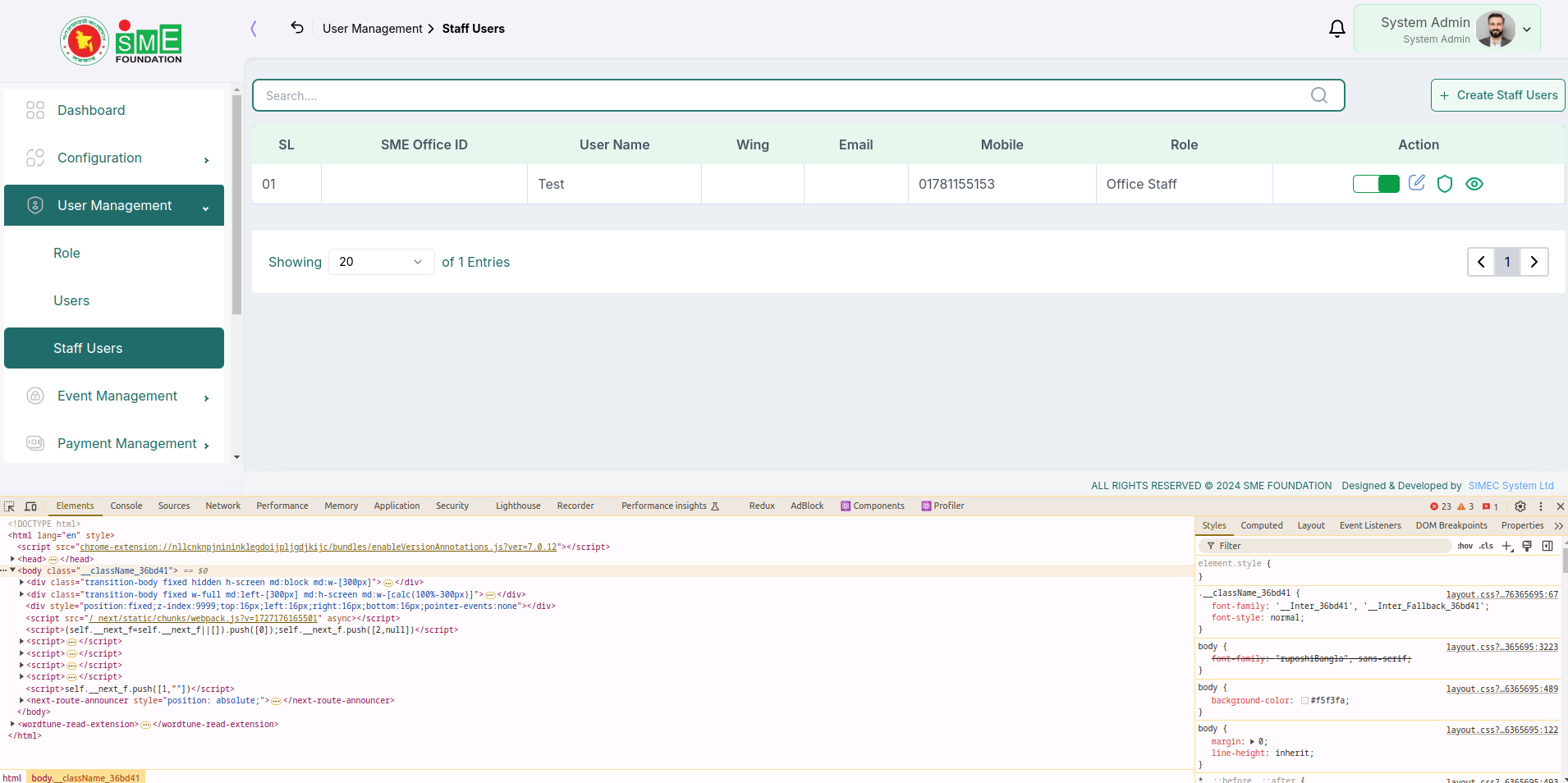Open the Dashboard menu item
The width and height of the screenshot is (1568, 783).
pos(114,110)
